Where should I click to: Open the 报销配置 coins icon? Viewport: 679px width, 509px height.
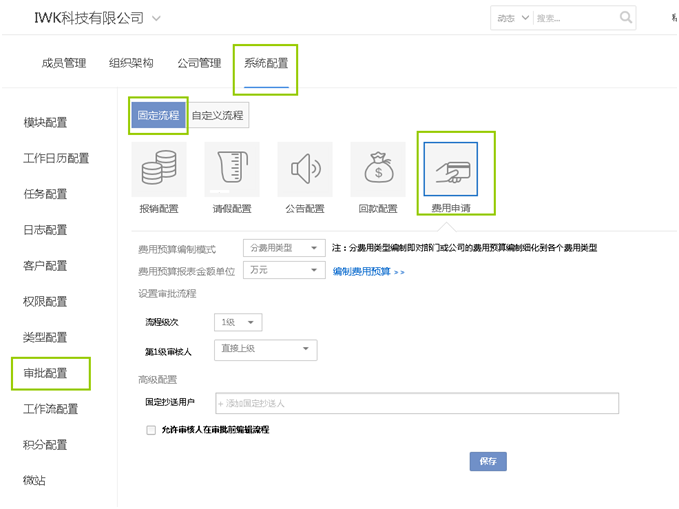pos(159,170)
